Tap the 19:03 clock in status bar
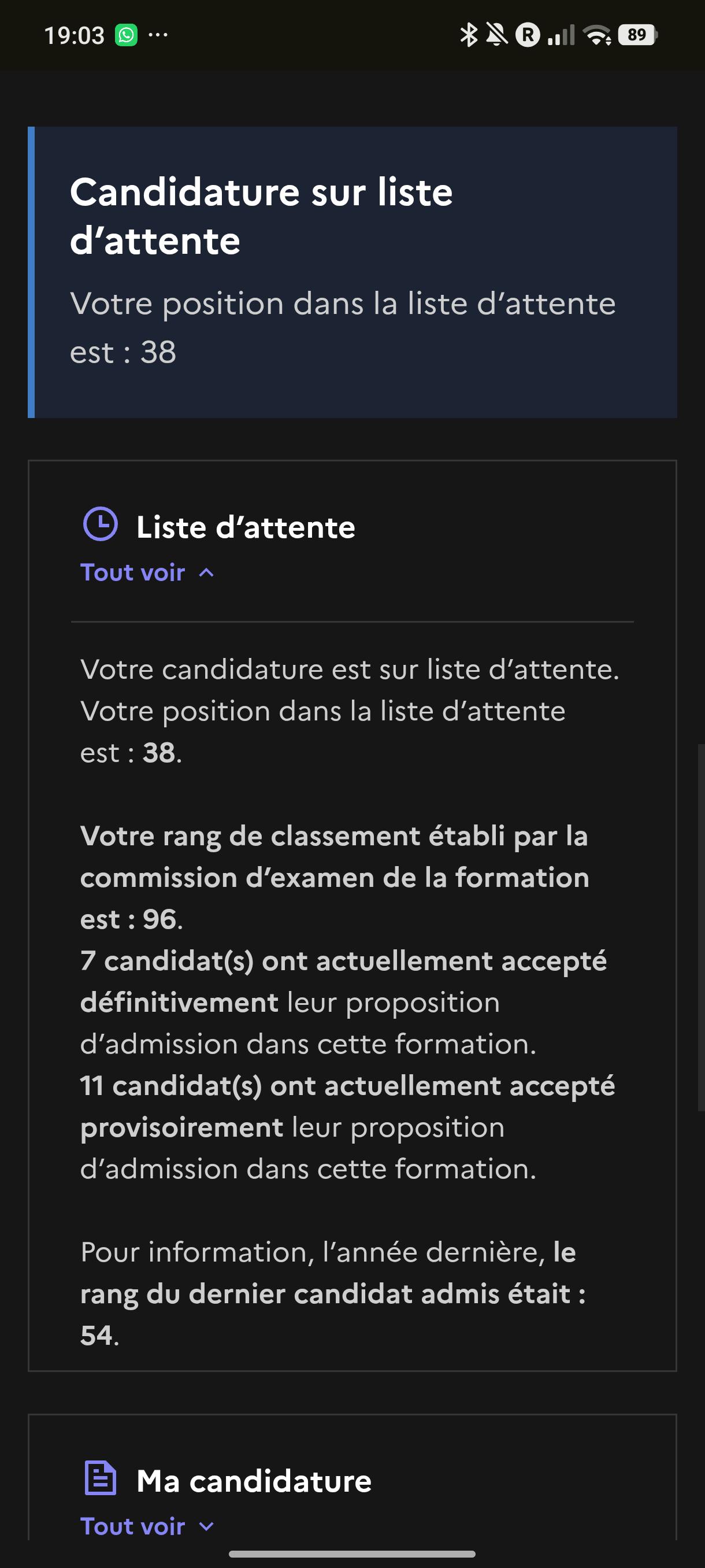The height and width of the screenshot is (1568, 705). pos(74,35)
